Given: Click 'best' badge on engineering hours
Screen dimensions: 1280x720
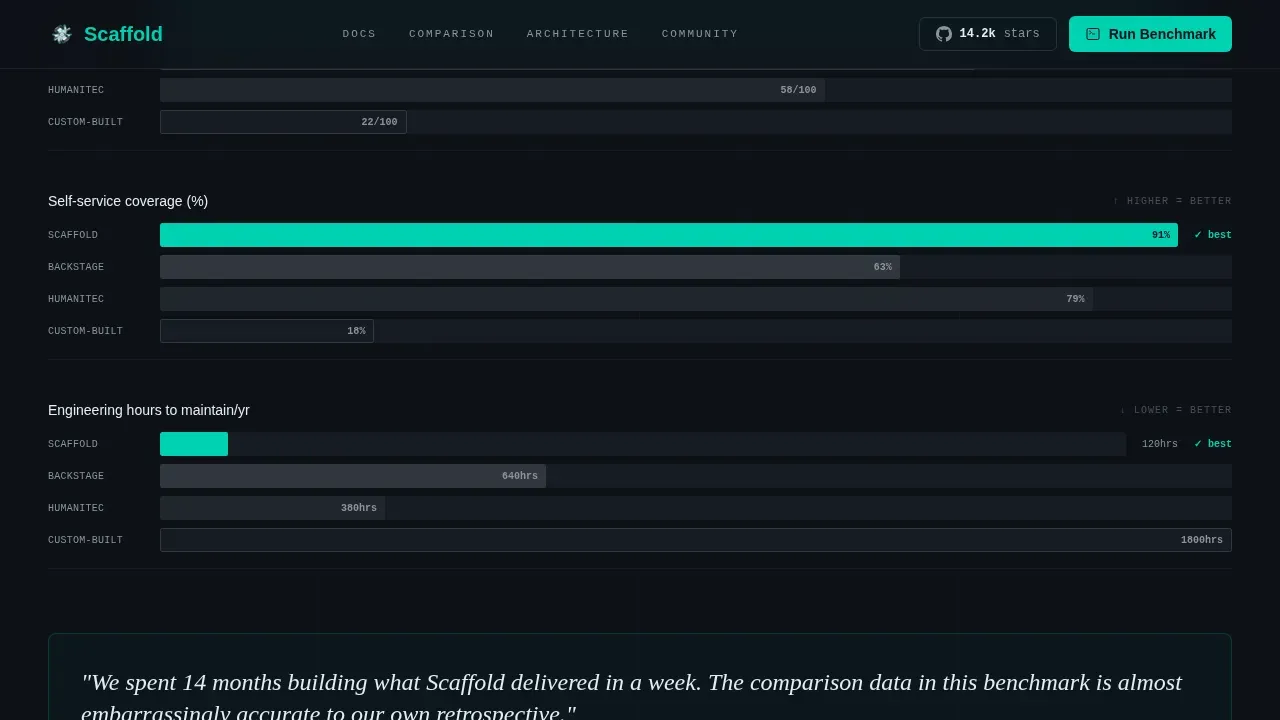Looking at the screenshot, I should (x=1213, y=444).
